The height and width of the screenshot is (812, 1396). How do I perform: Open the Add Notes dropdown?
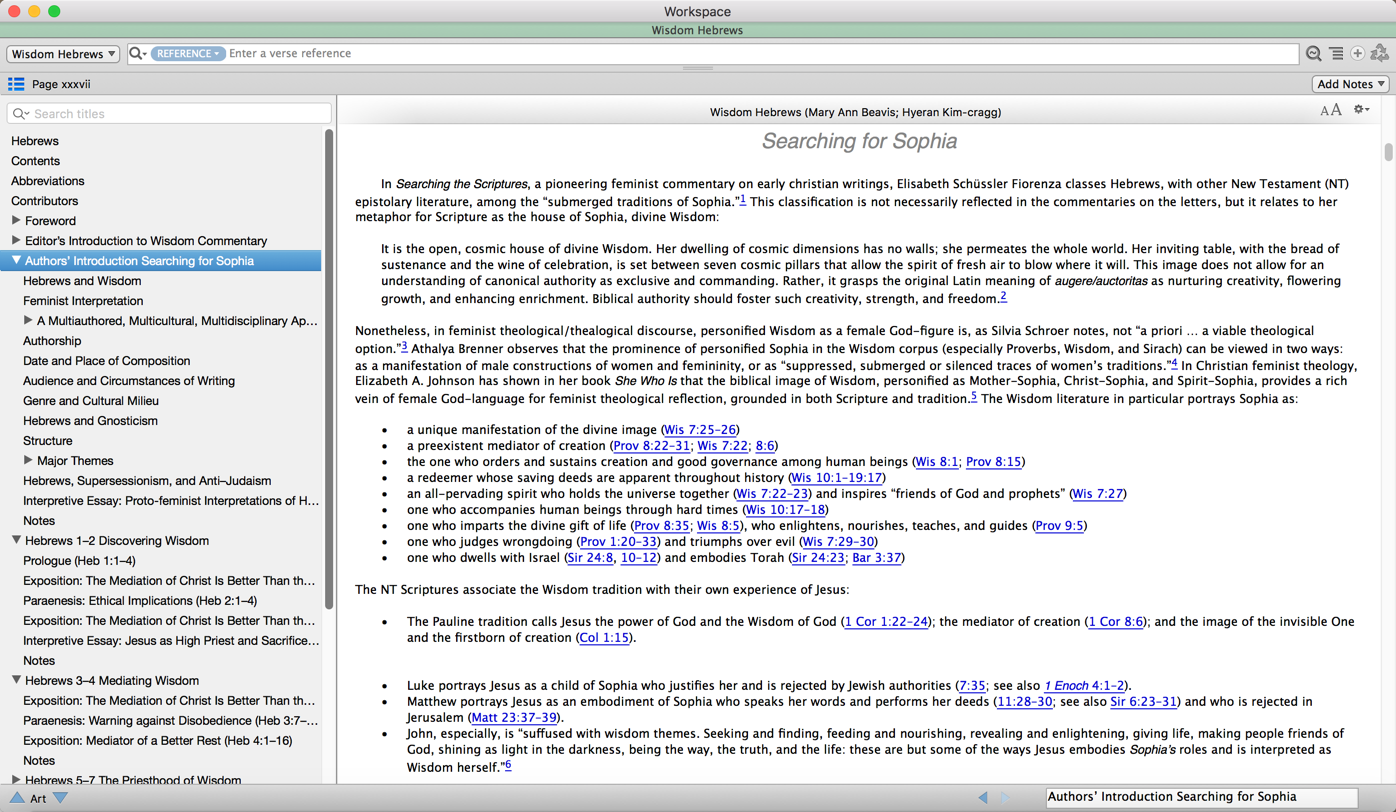coord(1350,84)
